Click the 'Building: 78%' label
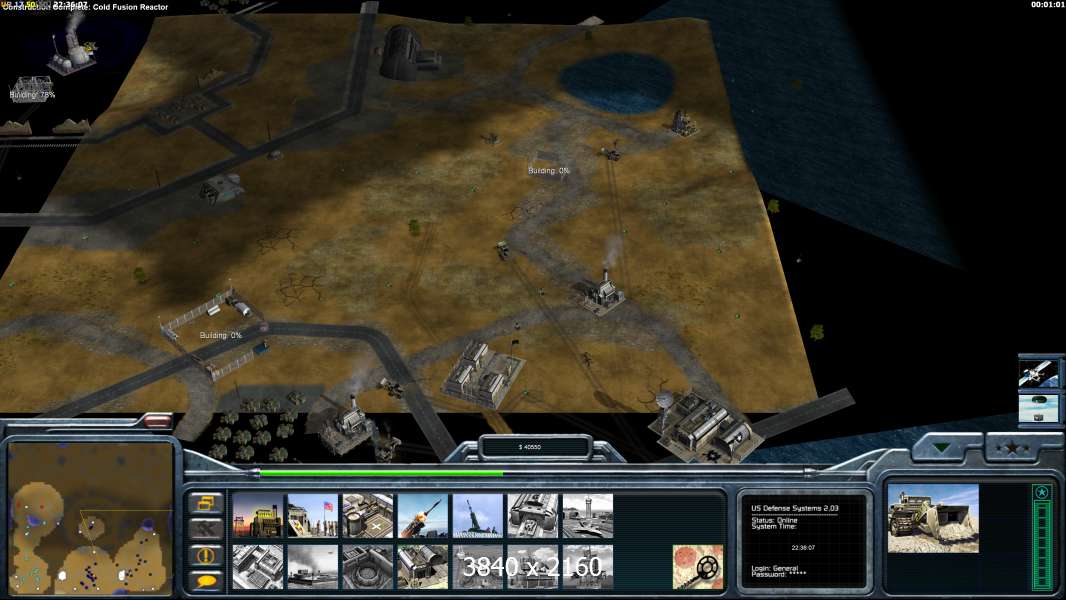Screen dimensions: 1066x600 tap(32, 94)
